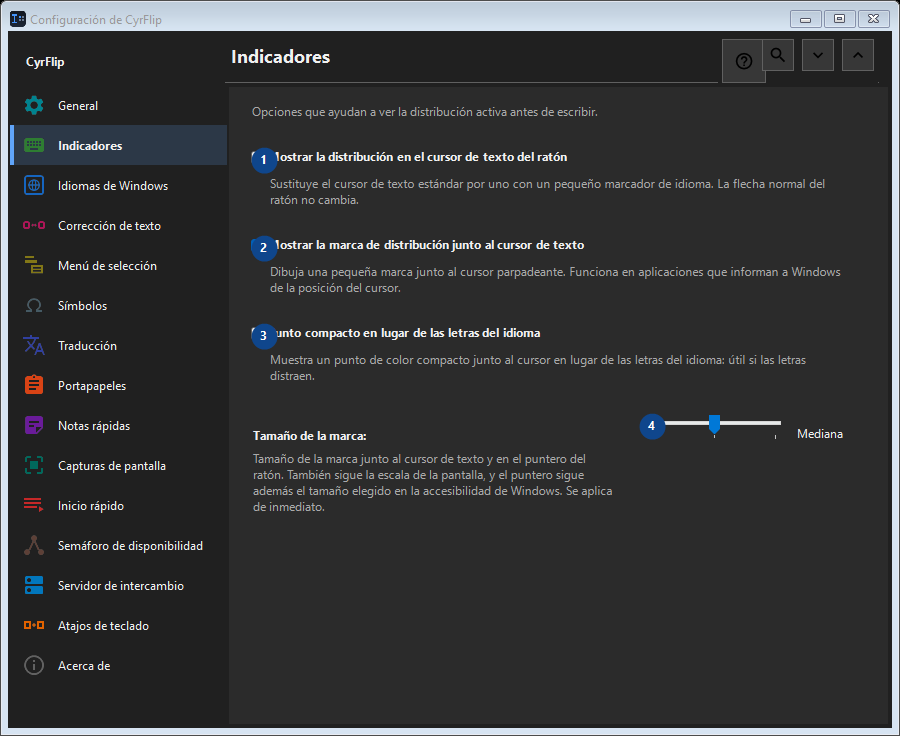Click the orange Portapapeles clipboard icon
Screen dimensions: 900x736
[34, 385]
